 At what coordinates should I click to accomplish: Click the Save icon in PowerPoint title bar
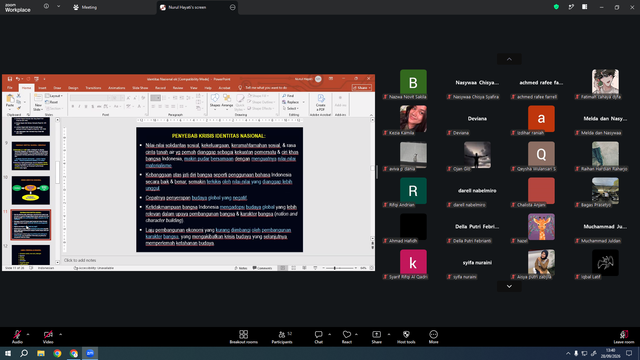click(x=9, y=79)
